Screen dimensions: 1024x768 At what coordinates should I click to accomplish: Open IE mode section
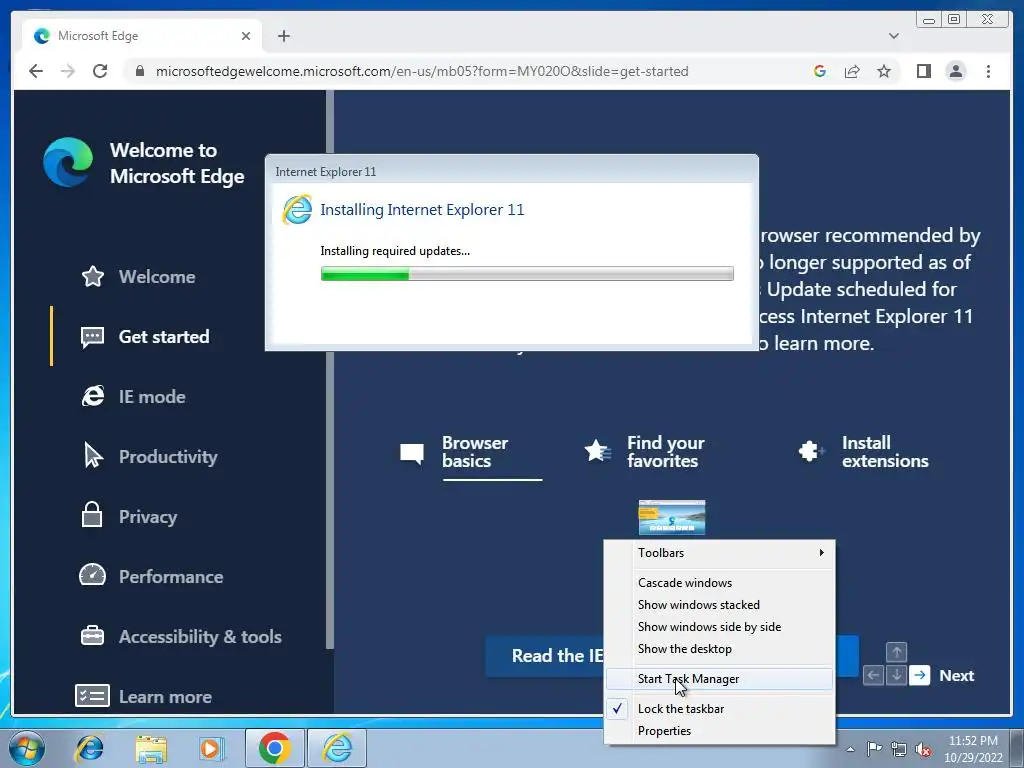(152, 396)
